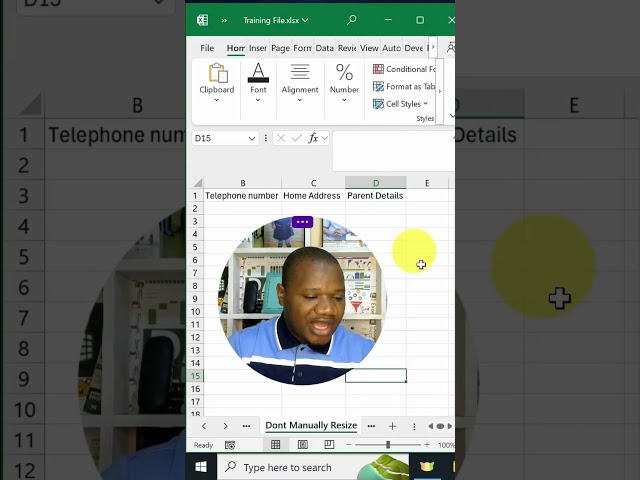Screen dimensions: 640x480
Task: Open the File menu
Action: point(207,48)
